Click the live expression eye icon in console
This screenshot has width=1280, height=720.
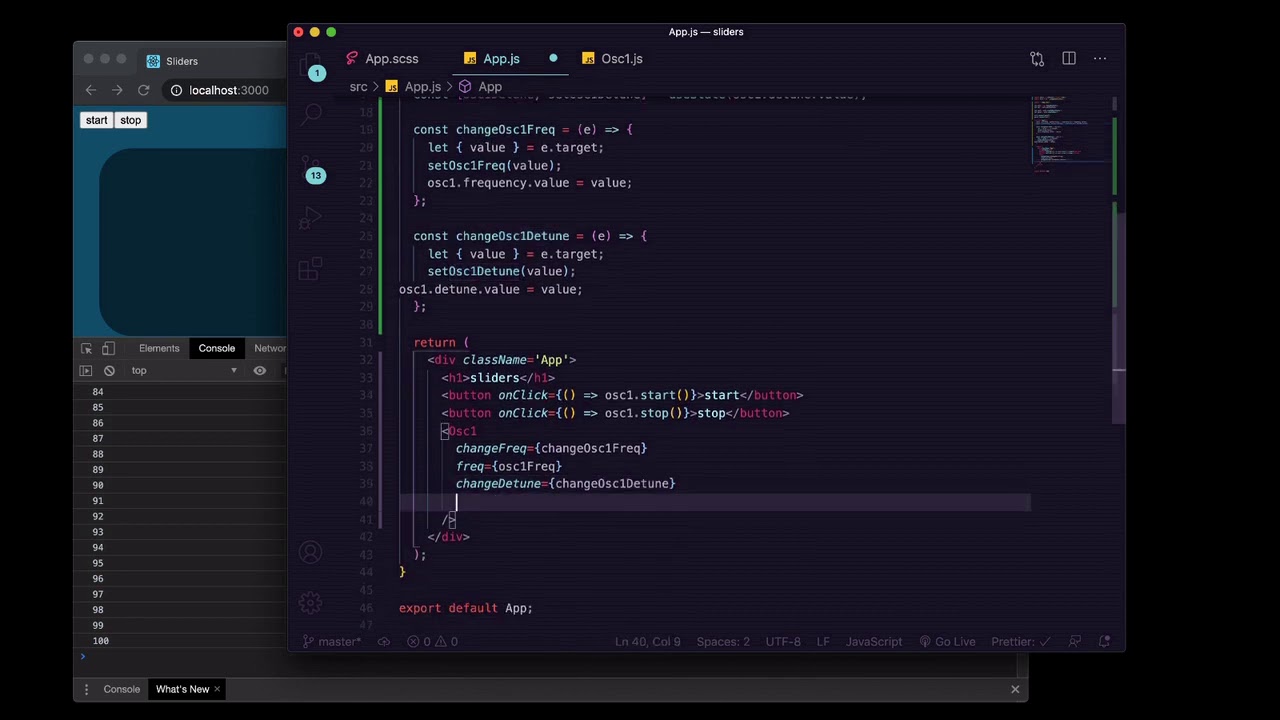[260, 371]
